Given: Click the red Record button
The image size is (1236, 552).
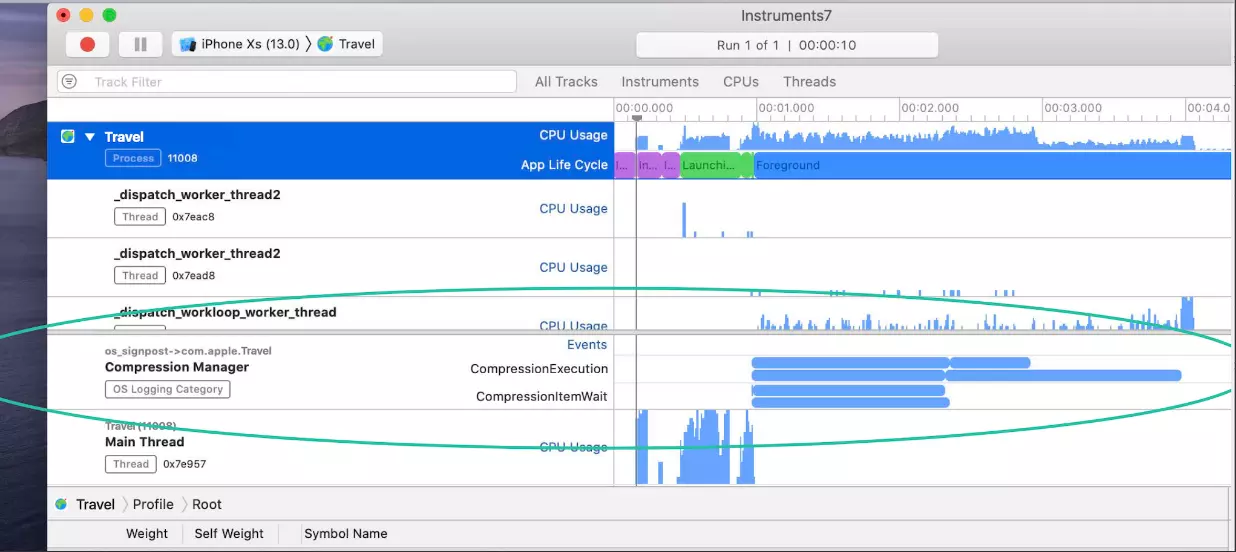Looking at the screenshot, I should pyautogui.click(x=87, y=44).
